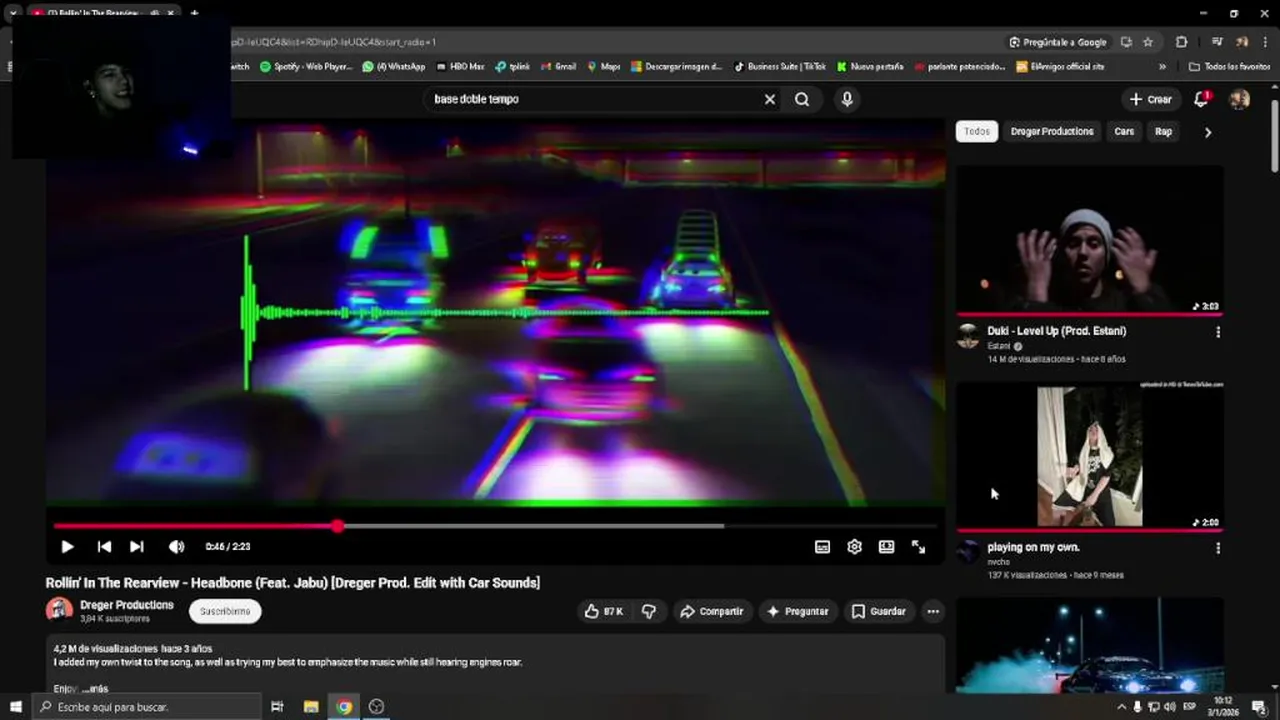The width and height of the screenshot is (1280, 720).
Task: Dislike the video with thumbs down
Action: pos(649,611)
